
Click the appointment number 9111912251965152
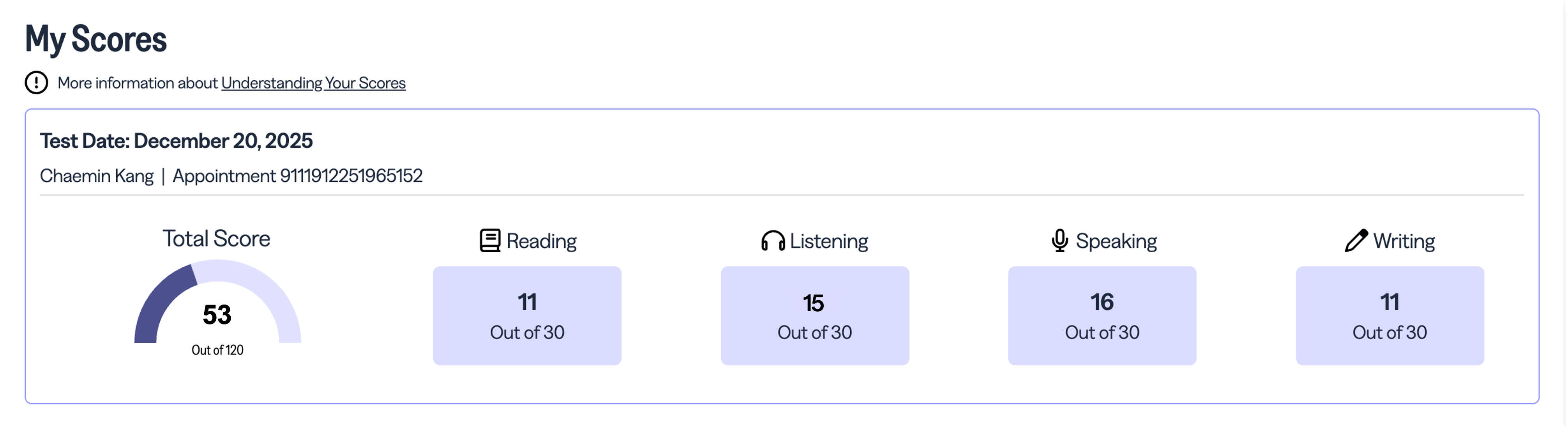pyautogui.click(x=351, y=176)
